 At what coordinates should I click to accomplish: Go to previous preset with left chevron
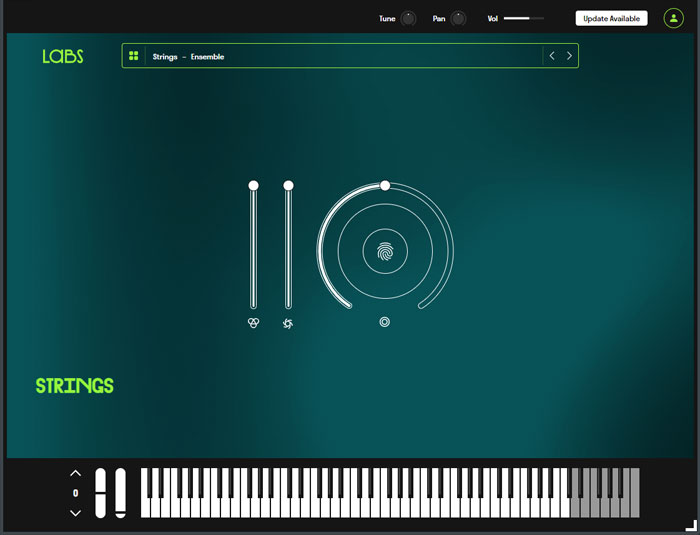click(552, 56)
